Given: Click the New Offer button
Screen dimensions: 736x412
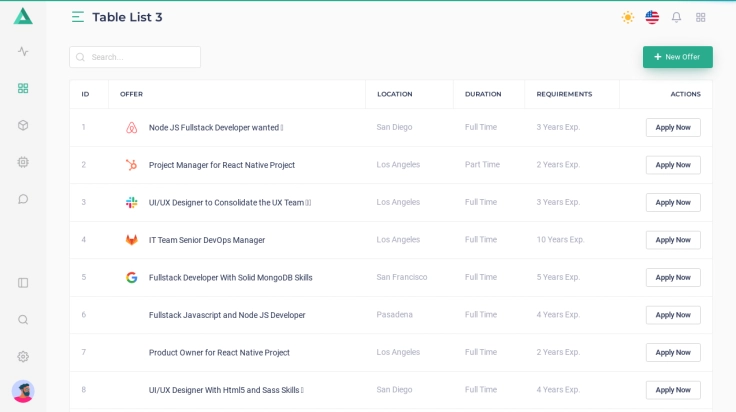Looking at the screenshot, I should (677, 57).
